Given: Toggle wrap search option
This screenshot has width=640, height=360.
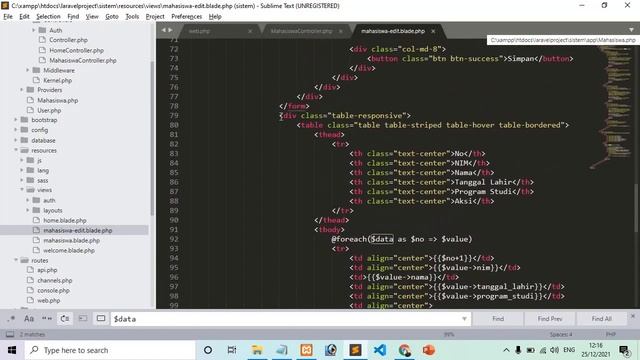Looking at the screenshot, I should tap(65, 318).
